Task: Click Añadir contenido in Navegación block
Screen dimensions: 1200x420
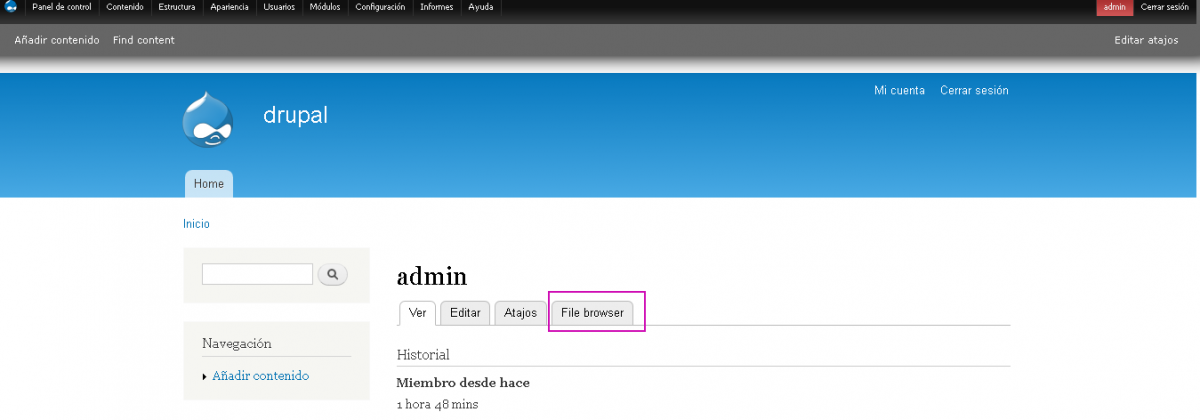Action: tap(261, 376)
